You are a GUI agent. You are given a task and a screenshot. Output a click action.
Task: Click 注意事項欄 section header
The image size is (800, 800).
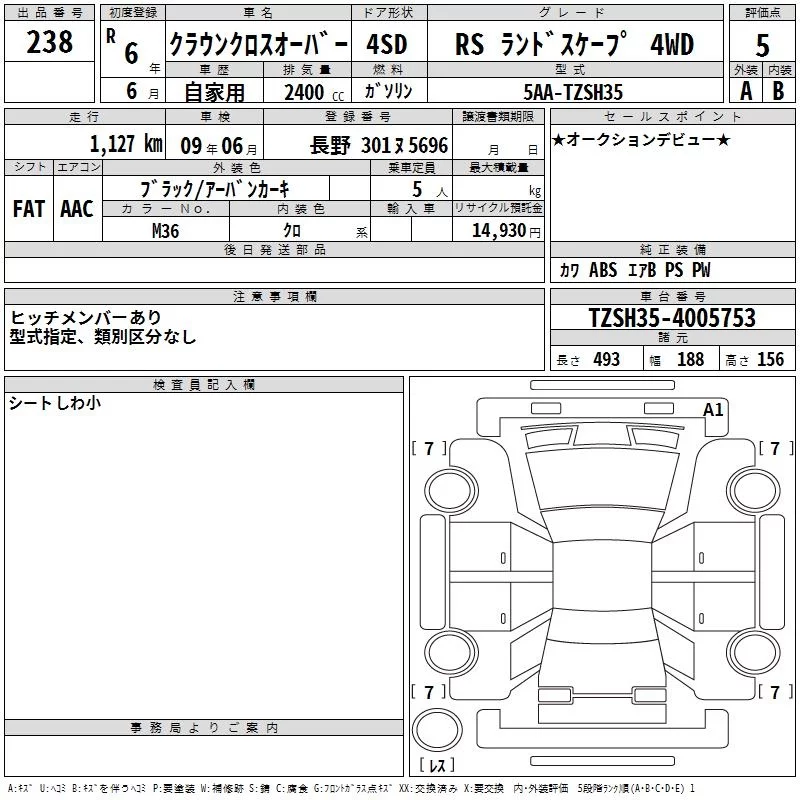click(x=274, y=296)
